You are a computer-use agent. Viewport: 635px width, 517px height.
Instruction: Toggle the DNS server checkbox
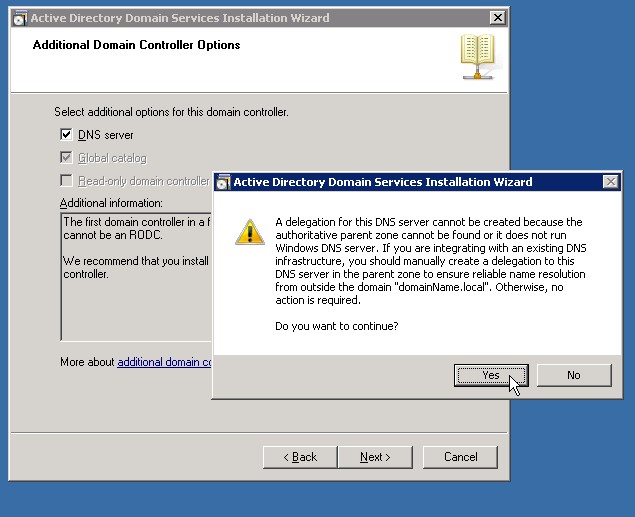[x=67, y=135]
